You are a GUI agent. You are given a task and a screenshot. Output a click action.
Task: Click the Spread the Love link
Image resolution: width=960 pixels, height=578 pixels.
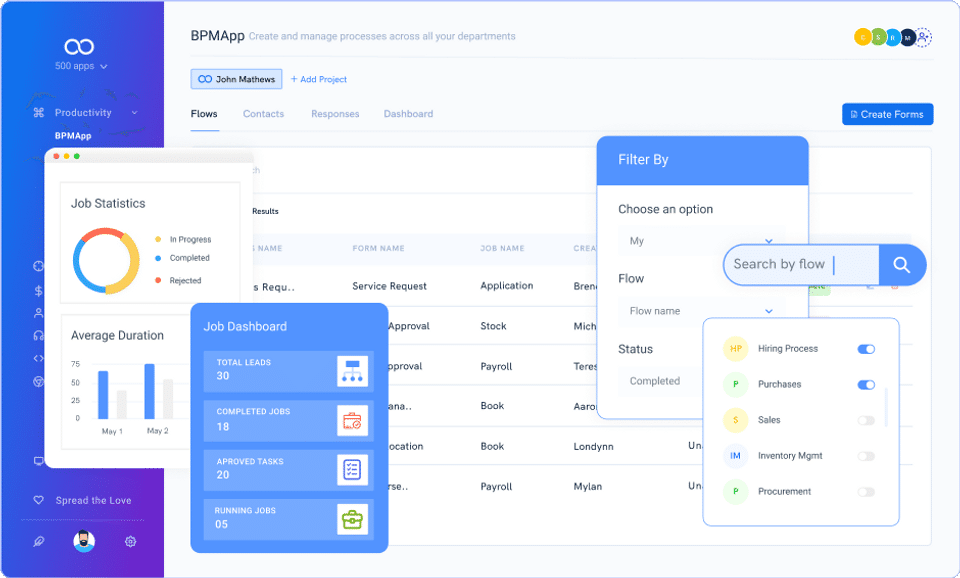click(x=93, y=500)
